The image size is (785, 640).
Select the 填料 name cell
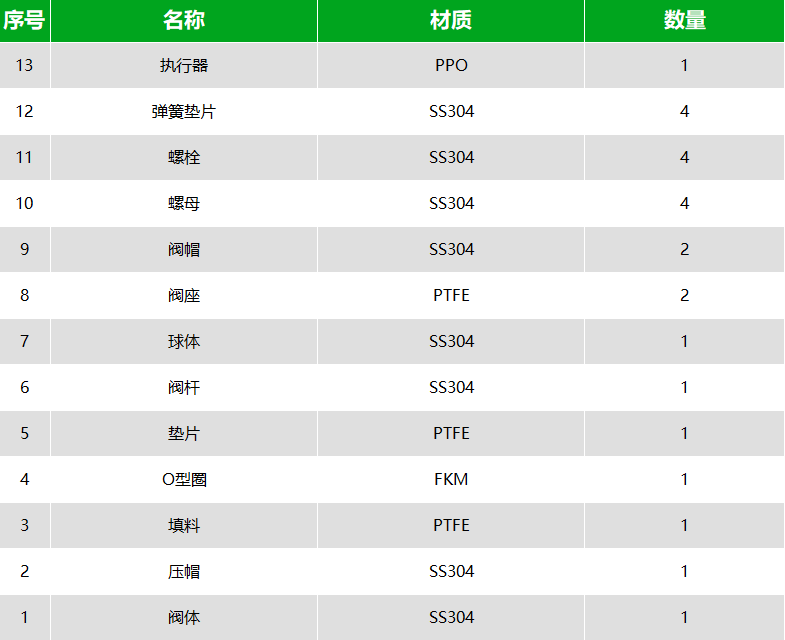click(x=184, y=525)
